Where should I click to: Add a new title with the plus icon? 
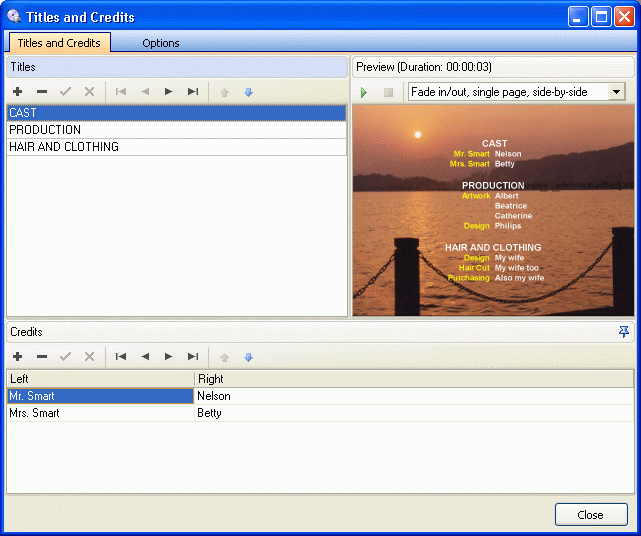[18, 92]
